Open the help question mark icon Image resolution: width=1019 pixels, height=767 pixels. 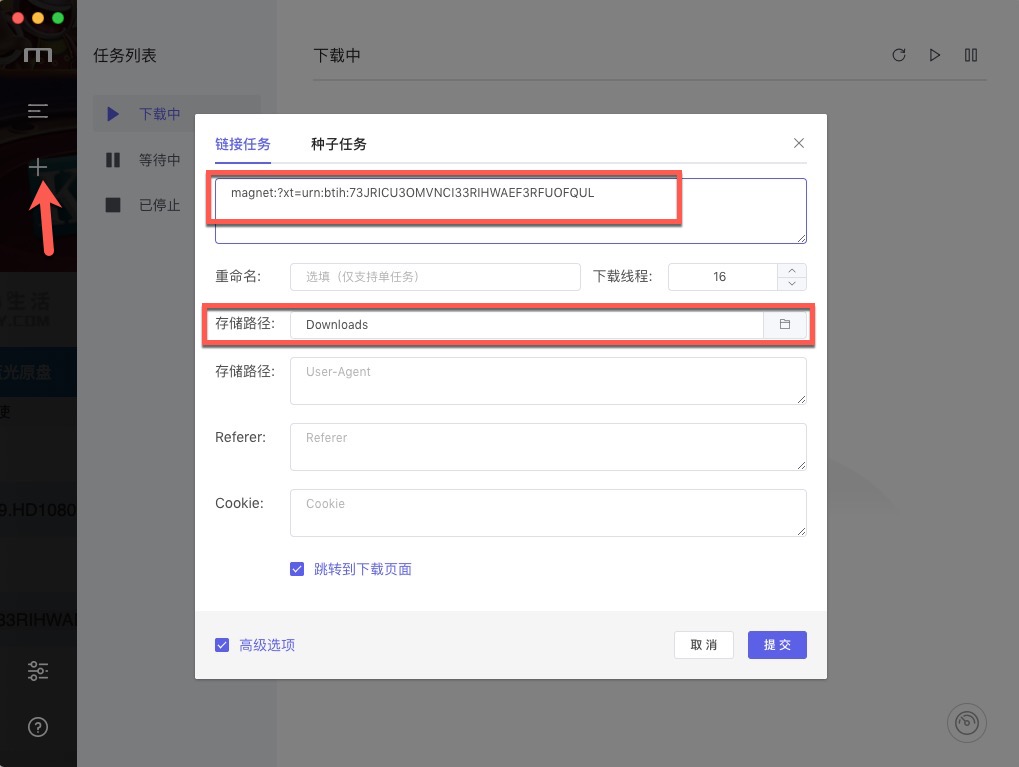tap(38, 727)
